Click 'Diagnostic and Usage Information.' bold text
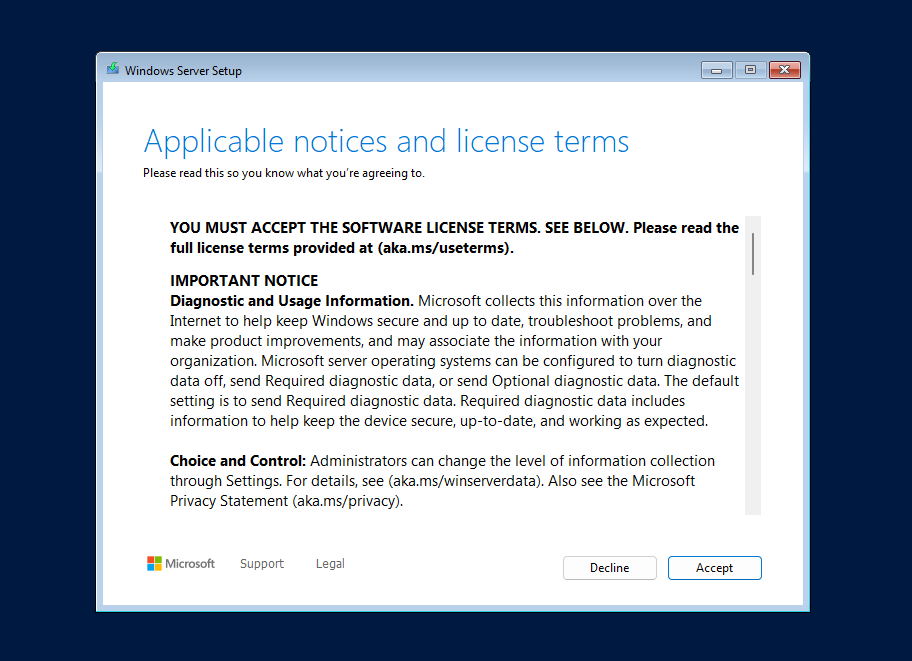This screenshot has width=912, height=661. click(x=291, y=301)
